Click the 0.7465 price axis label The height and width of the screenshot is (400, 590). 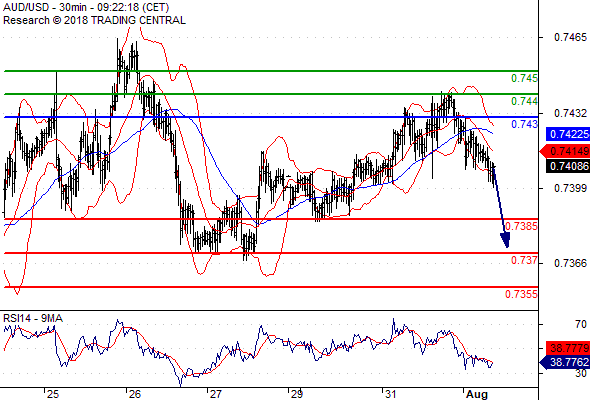coord(570,37)
